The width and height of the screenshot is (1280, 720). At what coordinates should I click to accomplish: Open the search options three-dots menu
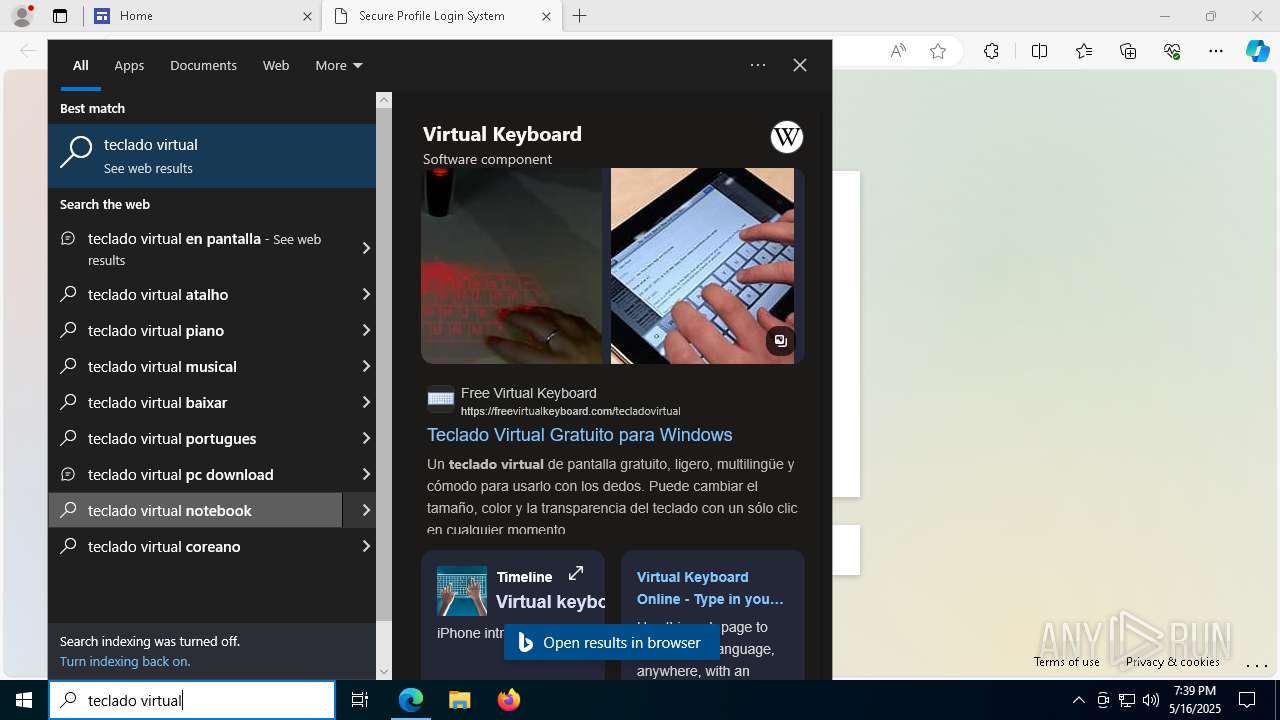(x=758, y=65)
